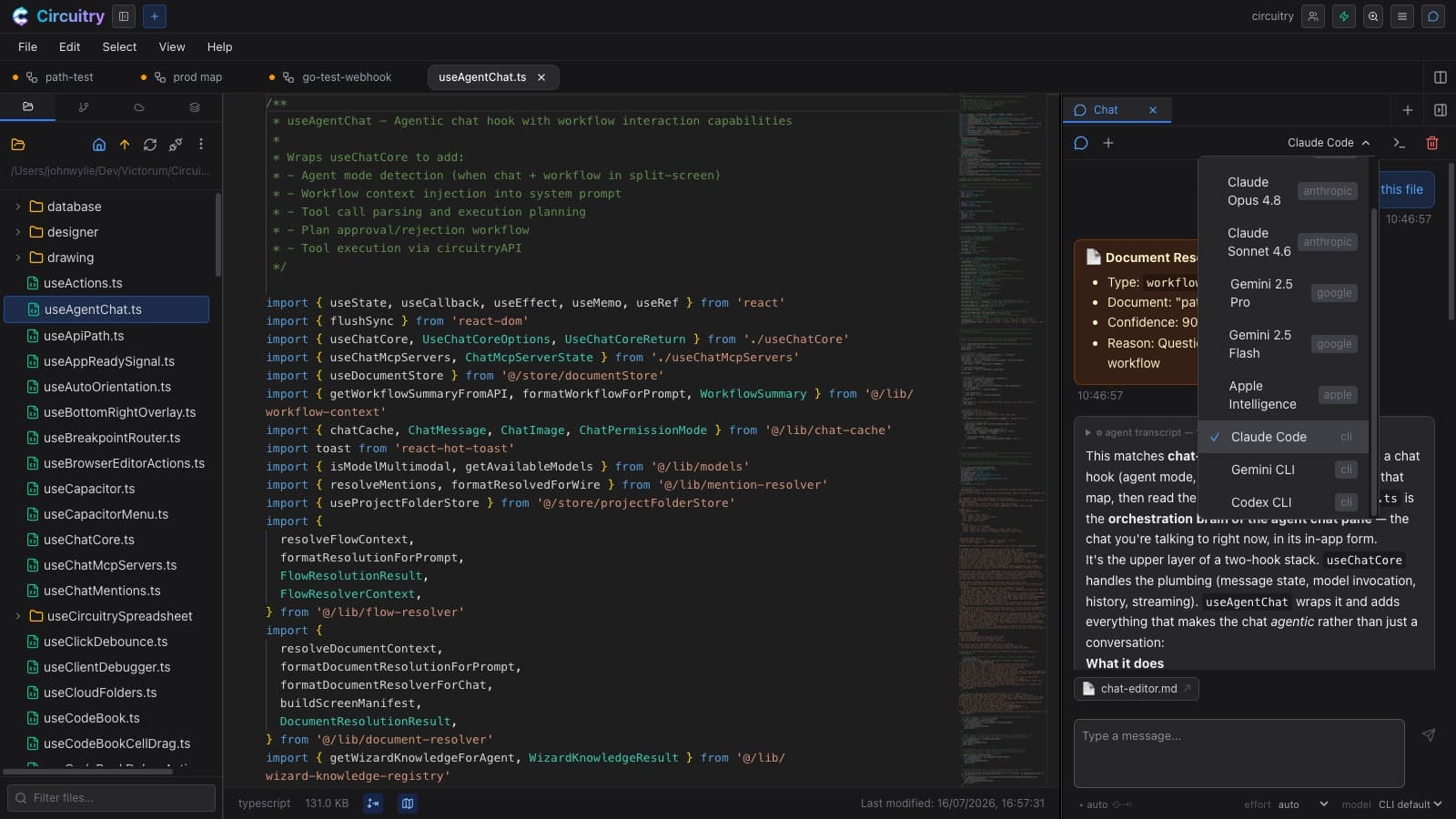The width and height of the screenshot is (1456, 819).
Task: Toggle the split editor icon at tab bar right
Action: pos(1440,77)
